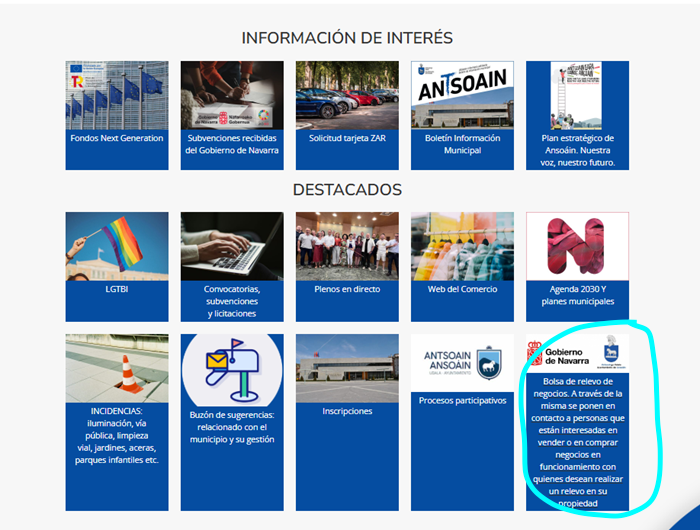The image size is (700, 530).
Task: Click the mailbox suggestions icon
Action: pos(232,370)
